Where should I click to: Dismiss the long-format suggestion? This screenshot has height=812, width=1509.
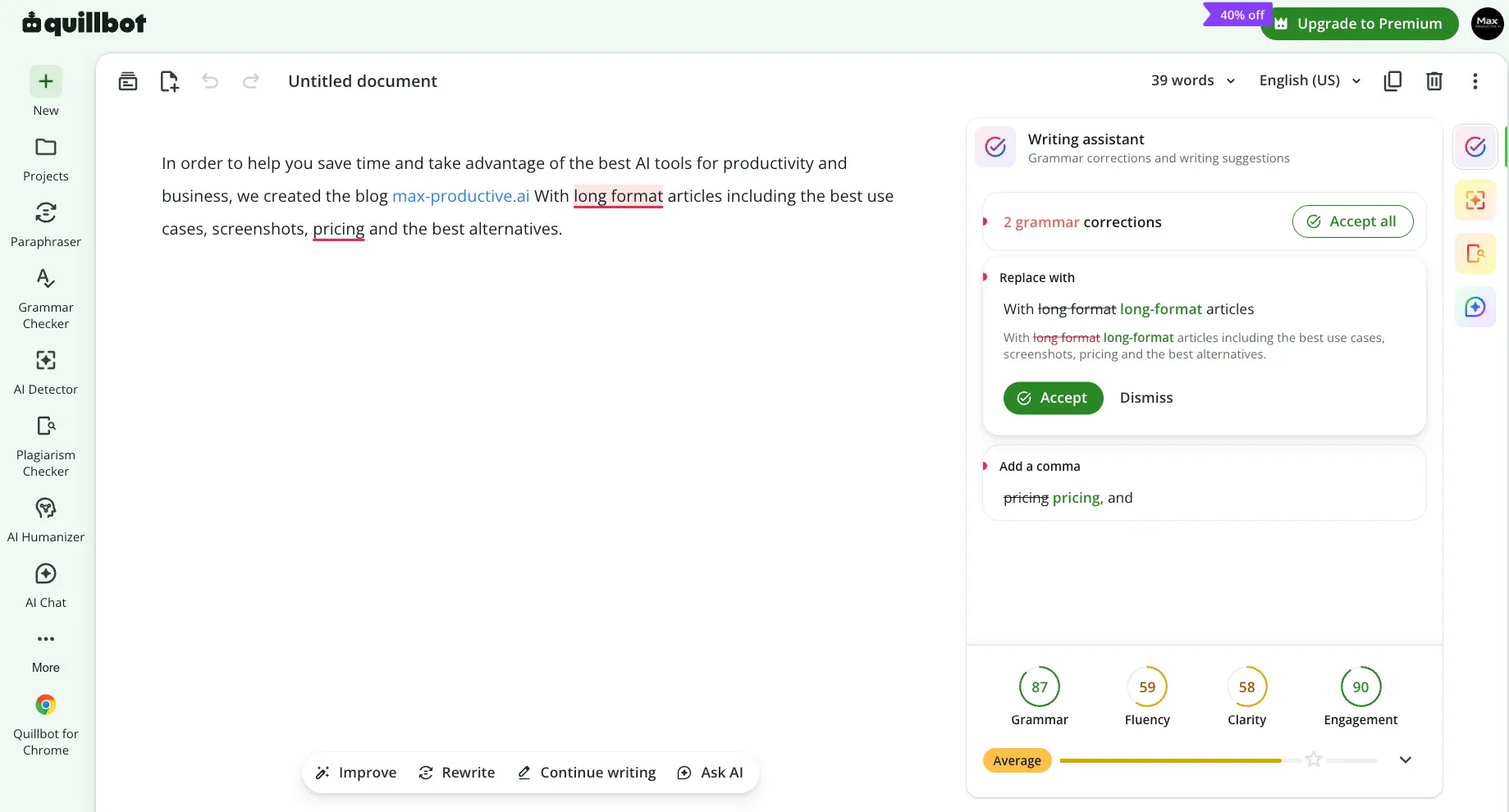[1146, 398]
